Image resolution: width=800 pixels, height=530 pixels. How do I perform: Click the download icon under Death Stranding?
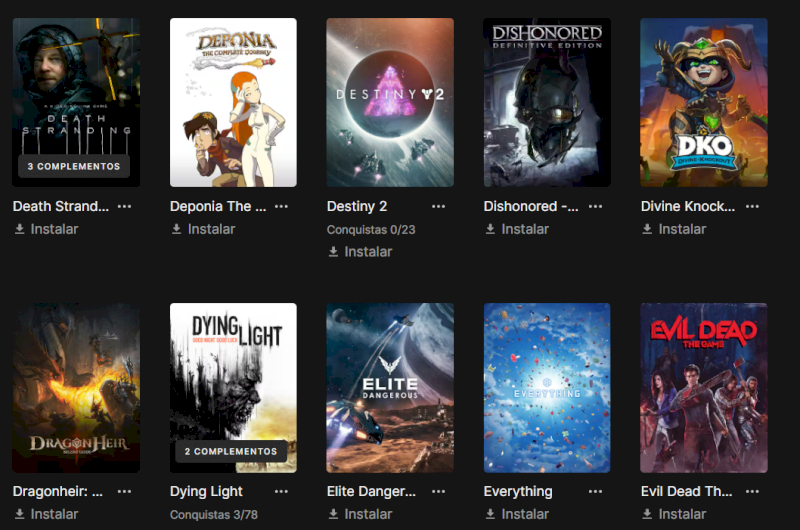pyautogui.click(x=19, y=229)
